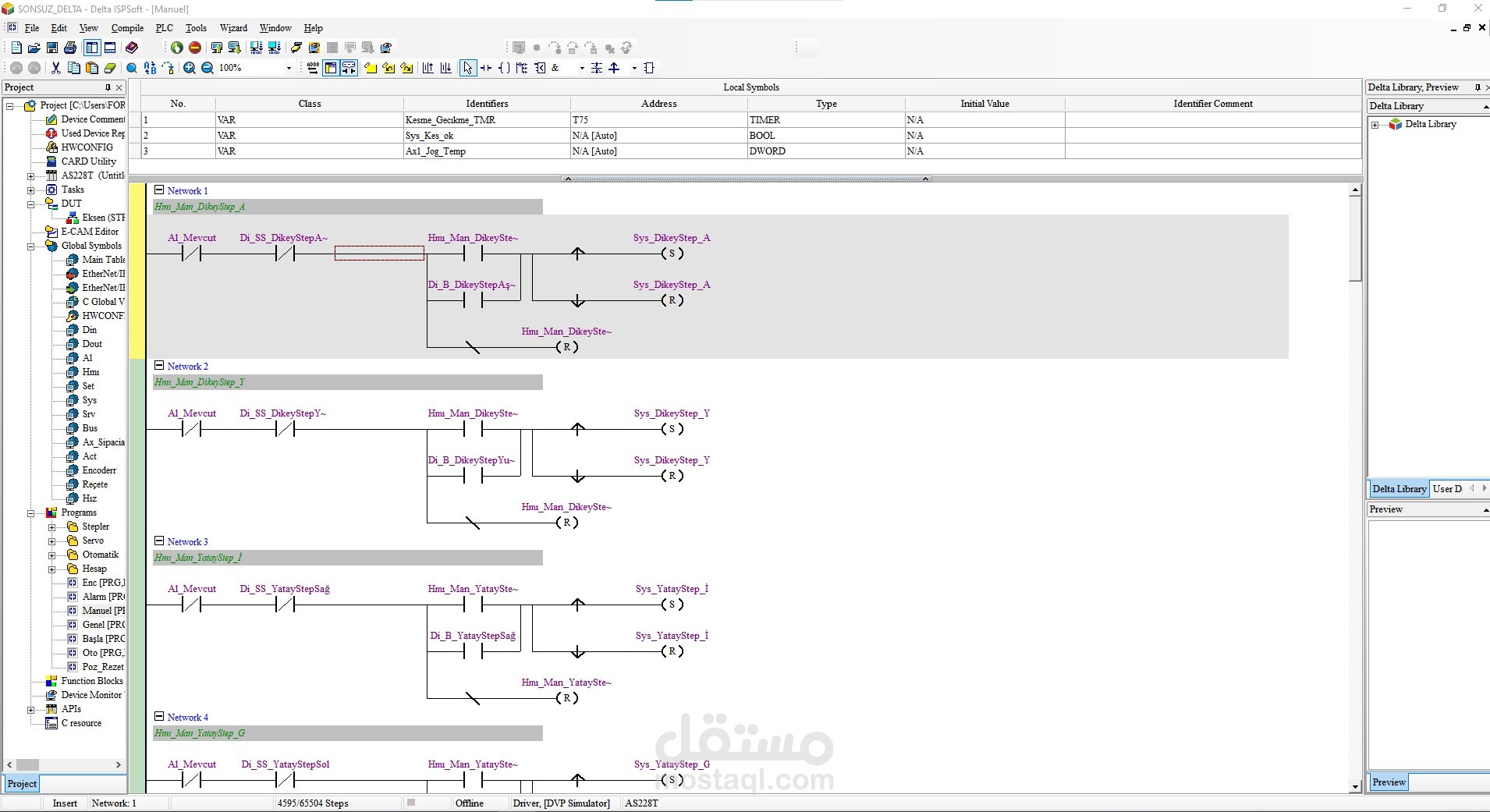This screenshot has height=812, width=1490.
Task: Open the Device Monitor tree item
Action: (x=91, y=695)
